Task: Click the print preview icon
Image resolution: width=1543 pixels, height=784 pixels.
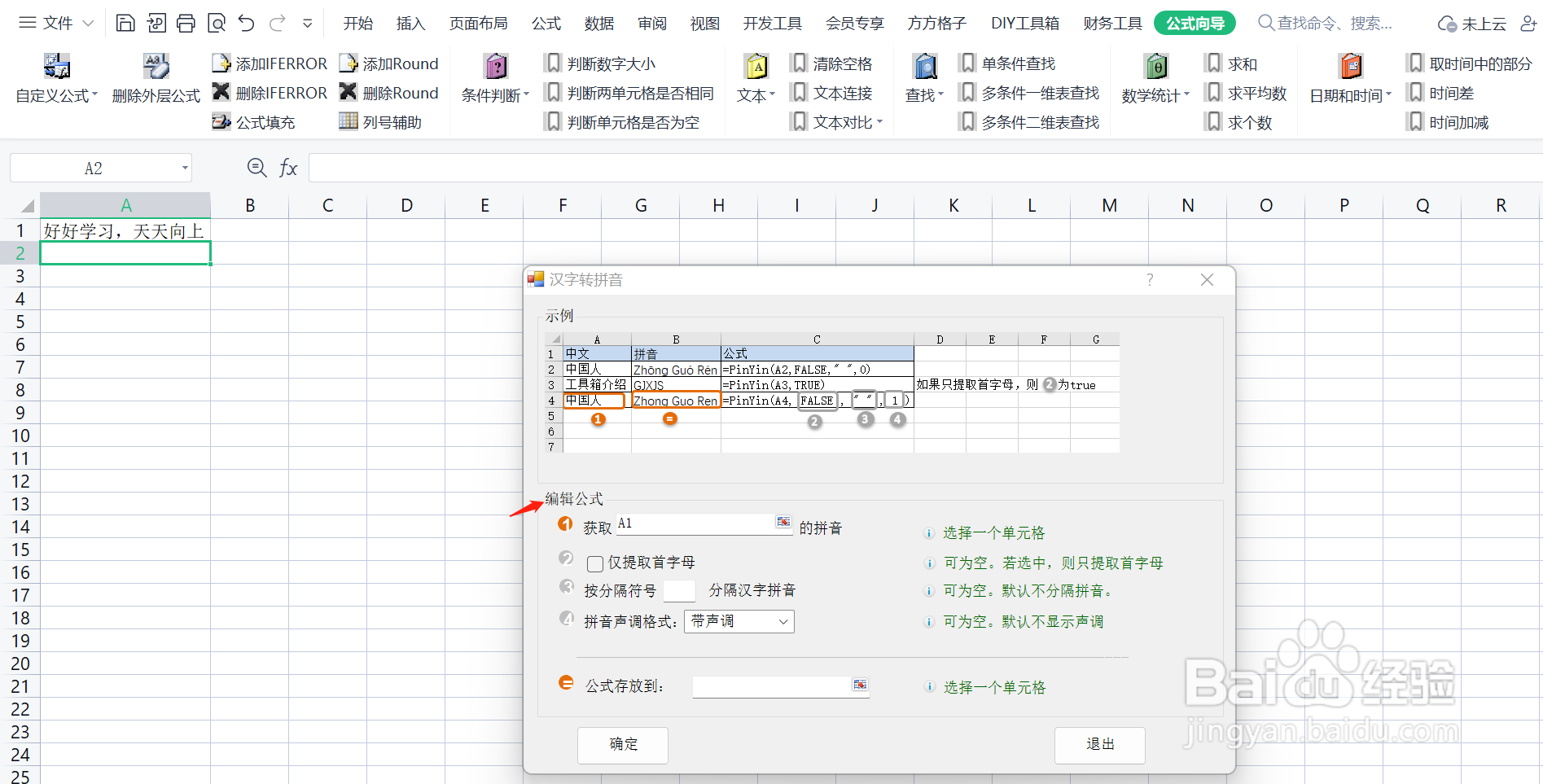Action: pyautogui.click(x=217, y=23)
